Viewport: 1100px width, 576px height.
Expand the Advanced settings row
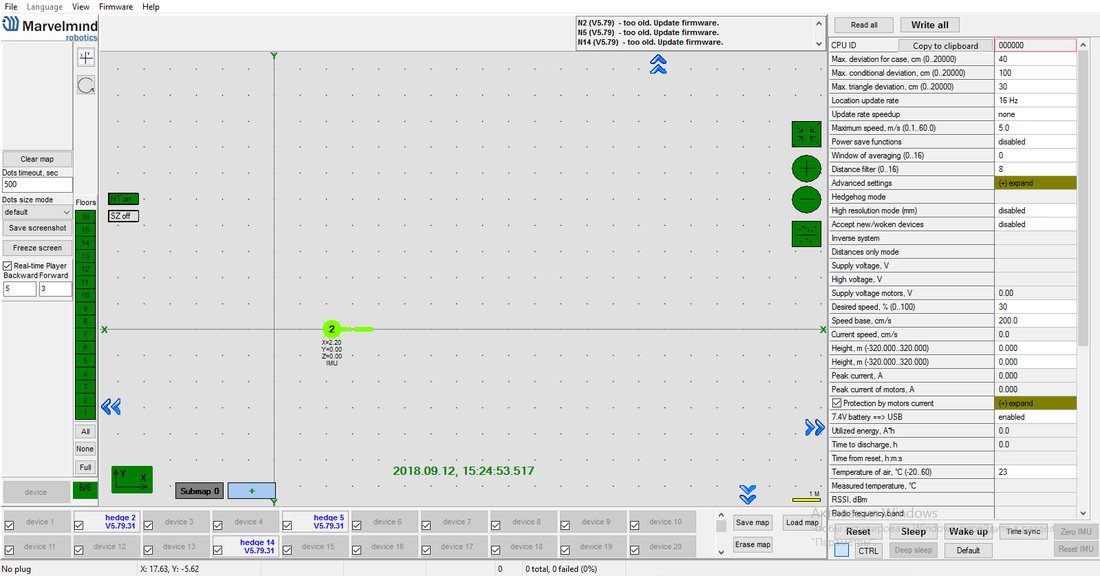[1035, 183]
